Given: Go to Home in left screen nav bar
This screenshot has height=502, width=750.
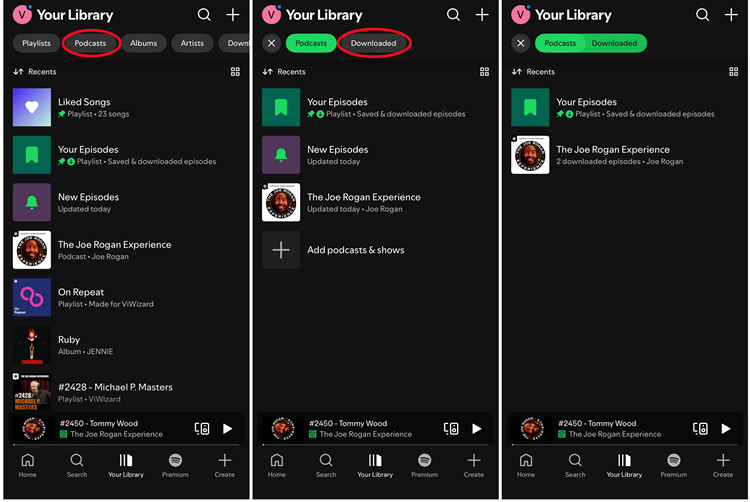Looking at the screenshot, I should (28, 465).
